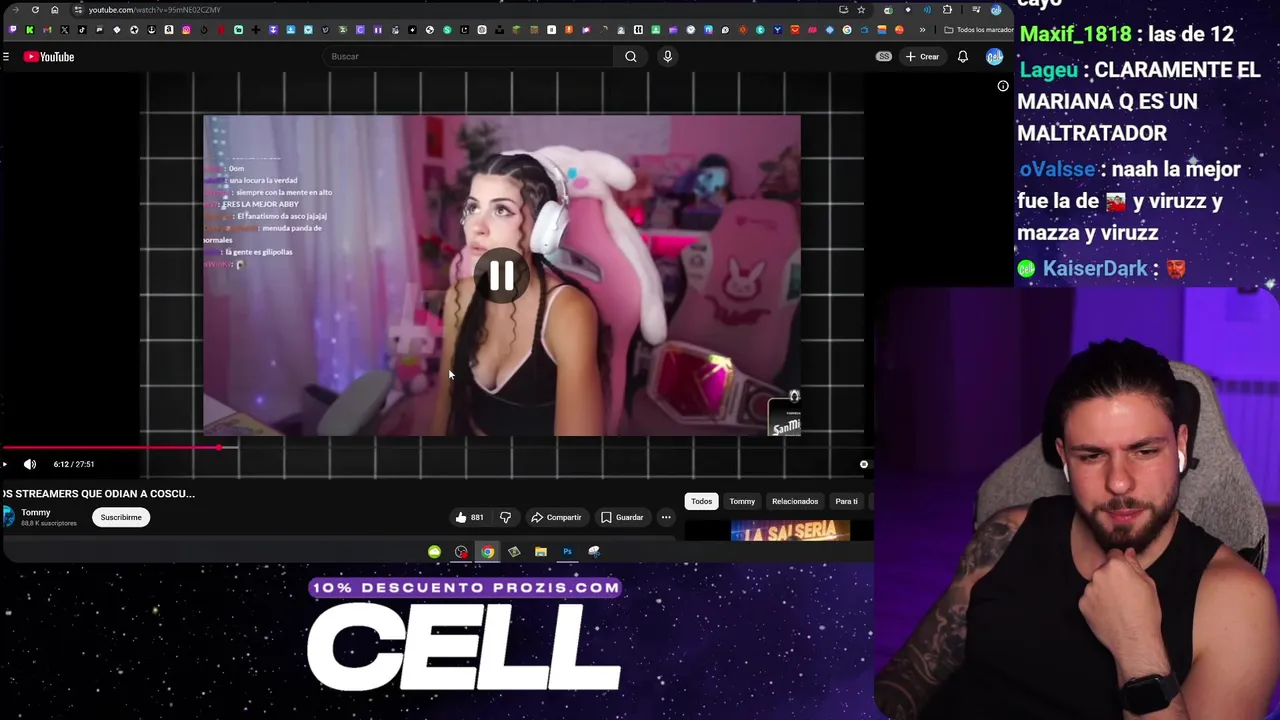Click the video title STREAMERS QUE ODIAN A COSCU

point(98,493)
